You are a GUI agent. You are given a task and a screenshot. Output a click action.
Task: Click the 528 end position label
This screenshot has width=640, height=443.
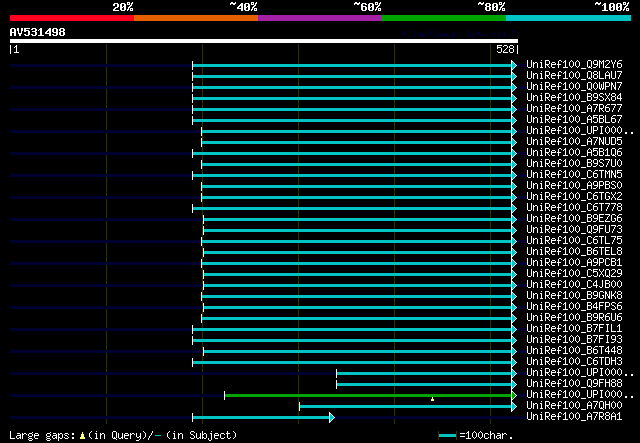point(505,49)
